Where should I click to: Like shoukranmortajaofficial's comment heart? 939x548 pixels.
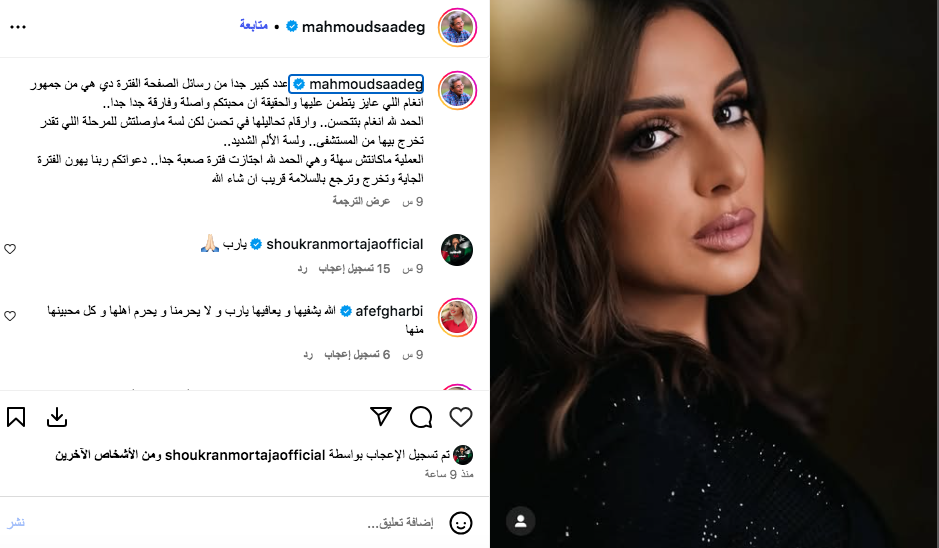point(10,249)
